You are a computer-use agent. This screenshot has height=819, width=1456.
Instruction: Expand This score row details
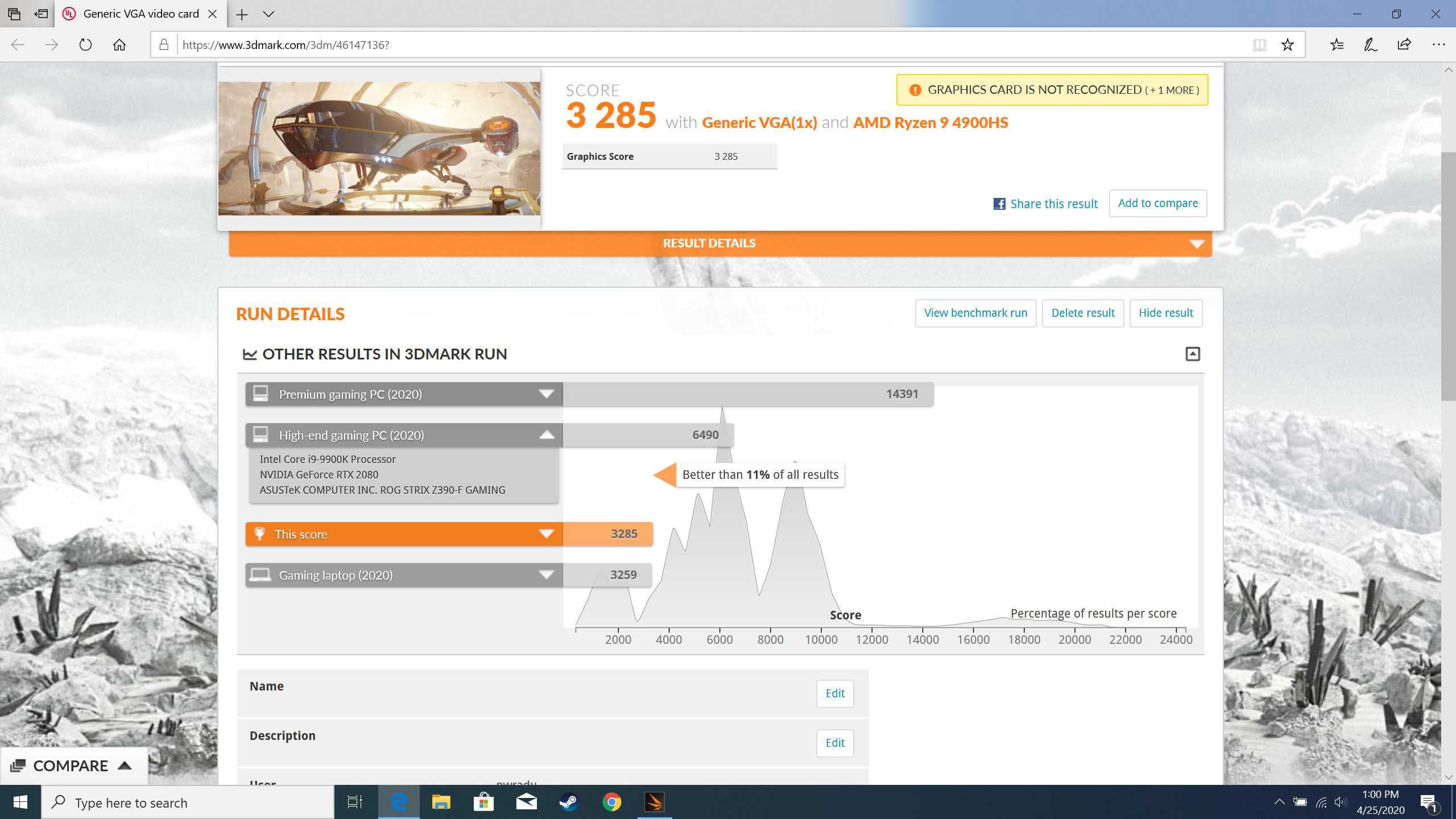click(546, 534)
